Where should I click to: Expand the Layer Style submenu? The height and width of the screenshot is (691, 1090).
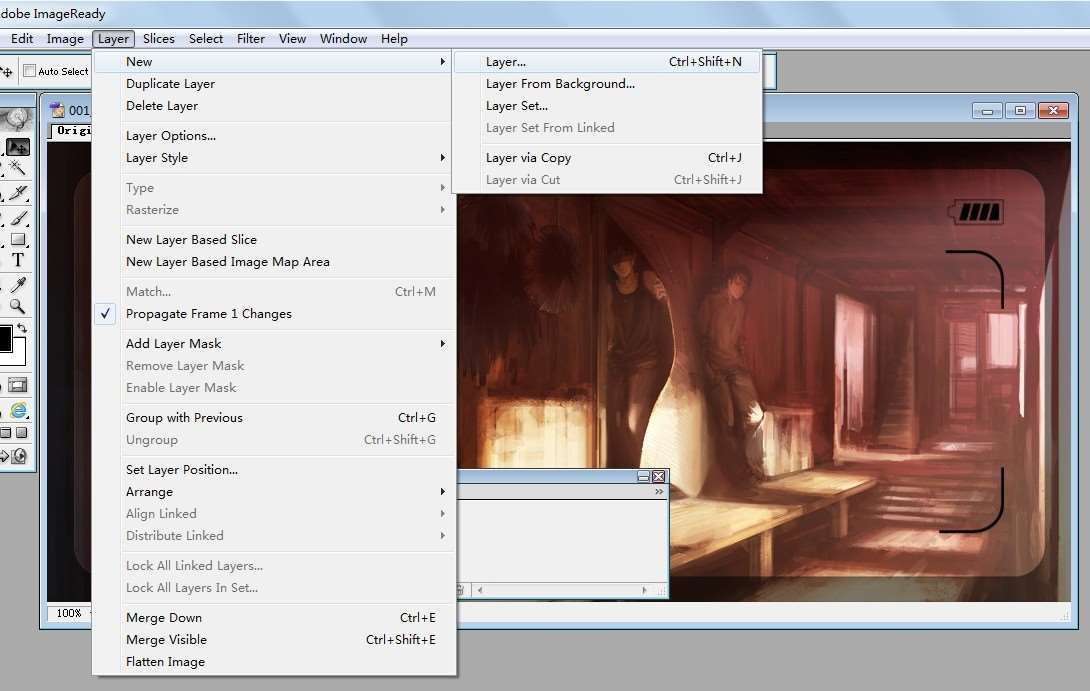coord(443,158)
